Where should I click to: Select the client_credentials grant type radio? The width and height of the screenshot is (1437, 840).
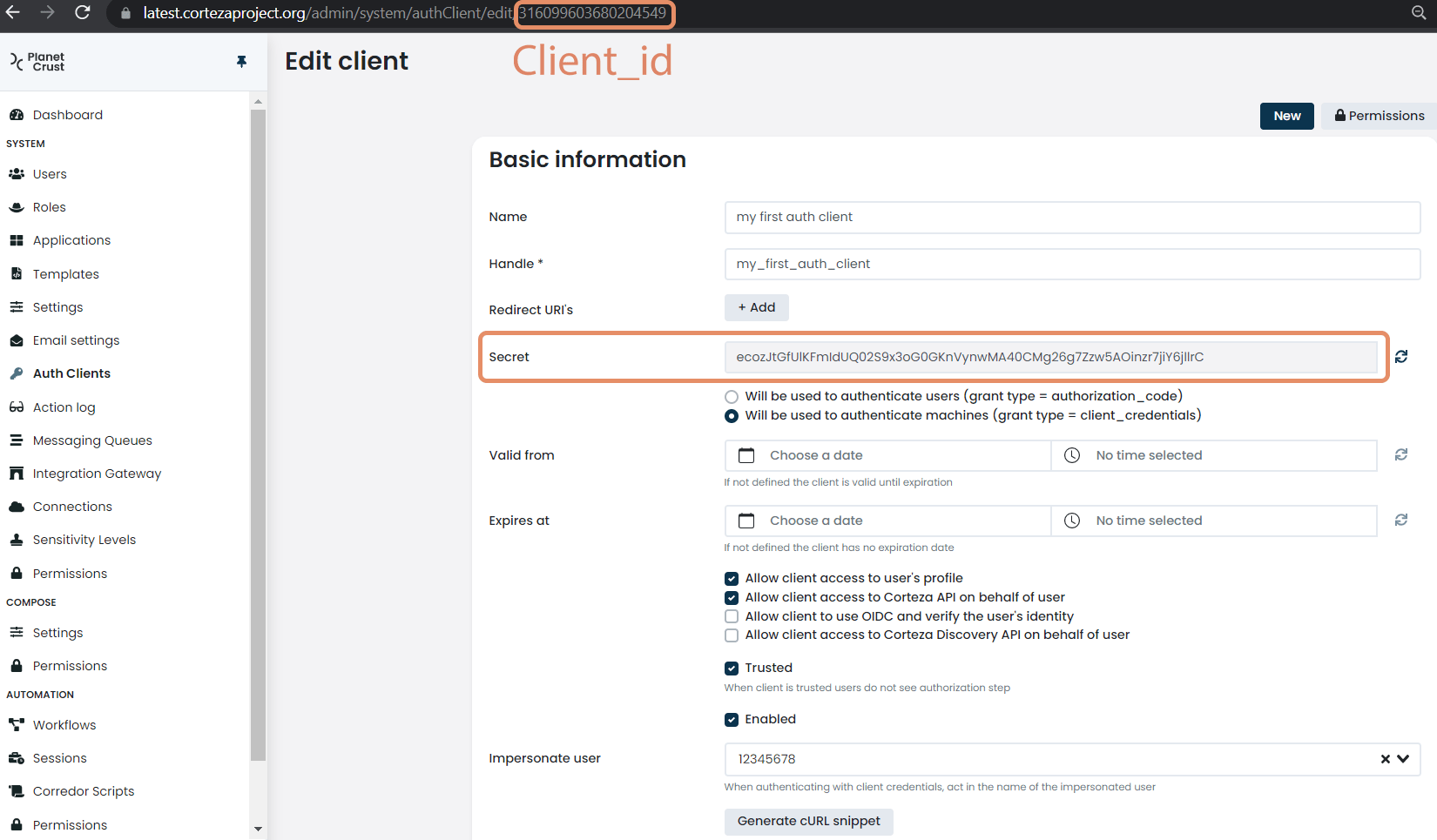click(732, 416)
